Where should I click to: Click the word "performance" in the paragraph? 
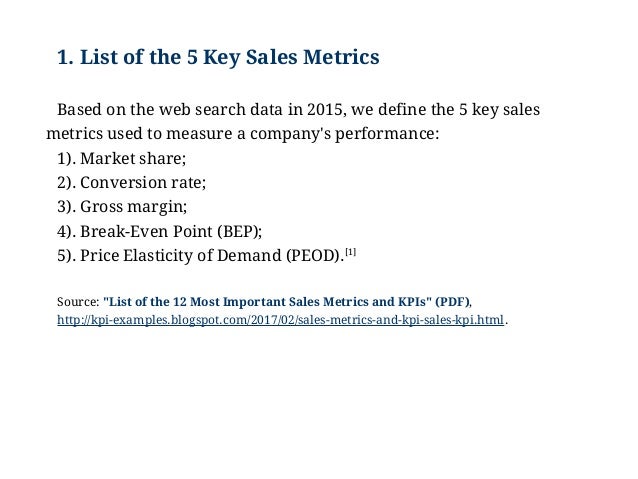point(385,134)
